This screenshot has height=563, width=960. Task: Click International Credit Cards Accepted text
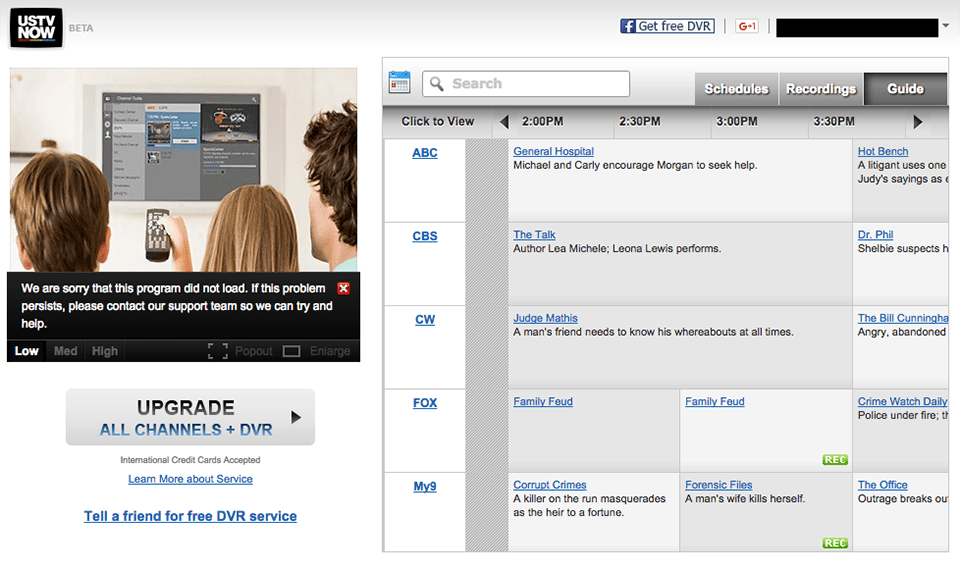pyautogui.click(x=190, y=460)
